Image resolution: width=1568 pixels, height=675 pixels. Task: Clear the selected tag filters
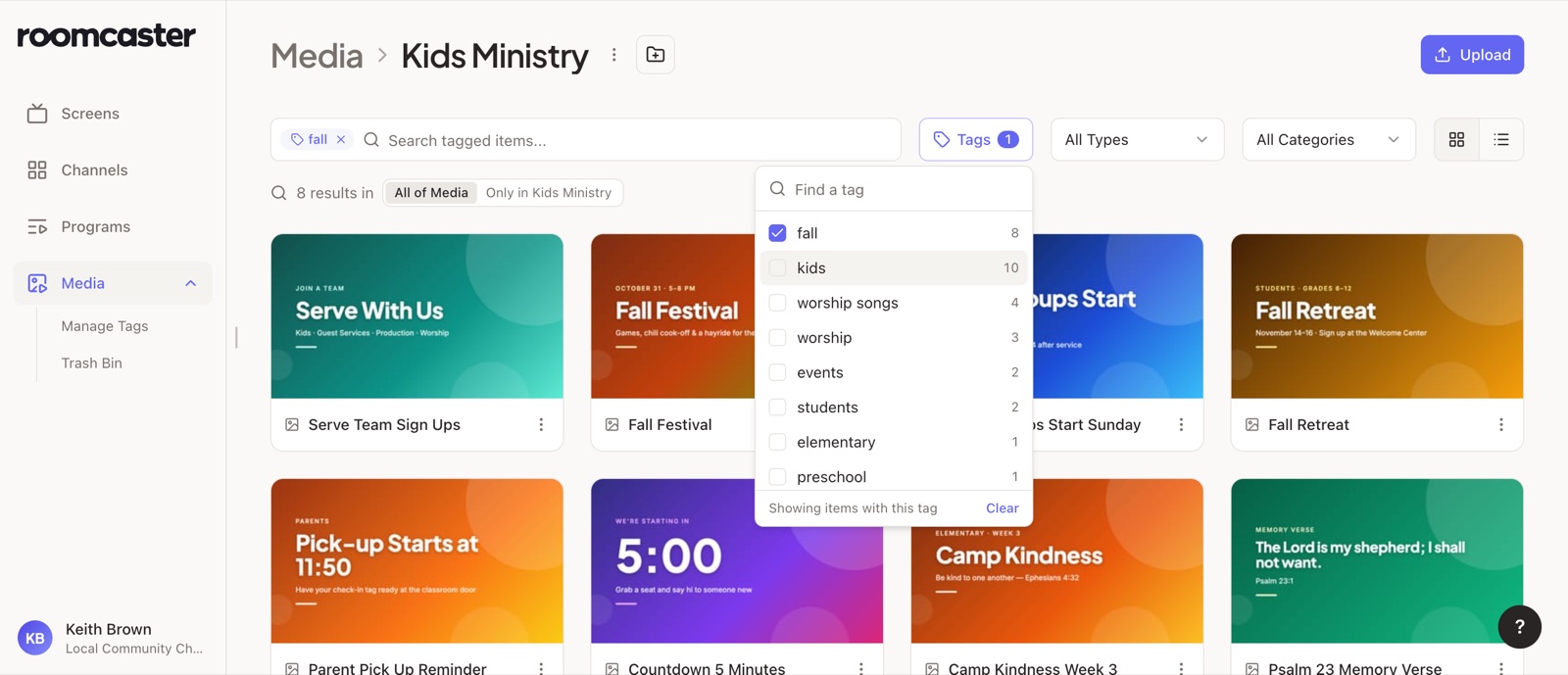(1002, 508)
